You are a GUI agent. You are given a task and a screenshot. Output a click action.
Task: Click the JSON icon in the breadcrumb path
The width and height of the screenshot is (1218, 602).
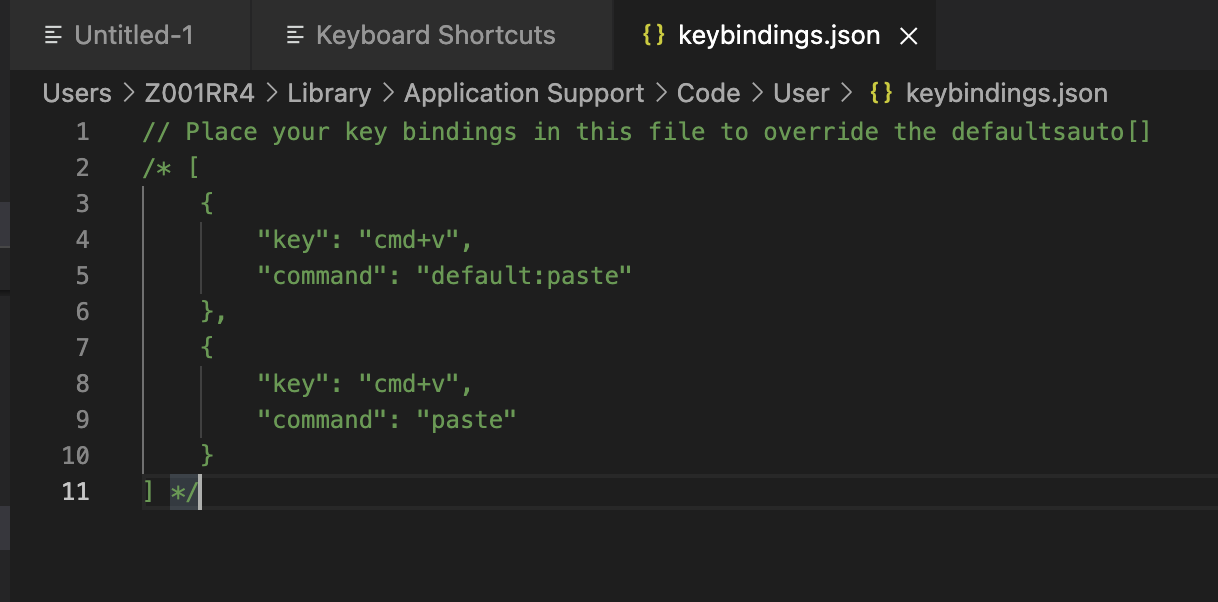click(879, 92)
